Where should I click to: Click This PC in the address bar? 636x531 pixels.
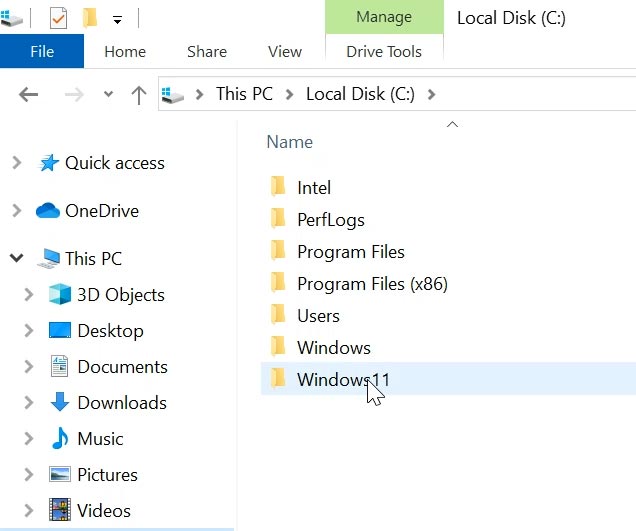click(244, 94)
